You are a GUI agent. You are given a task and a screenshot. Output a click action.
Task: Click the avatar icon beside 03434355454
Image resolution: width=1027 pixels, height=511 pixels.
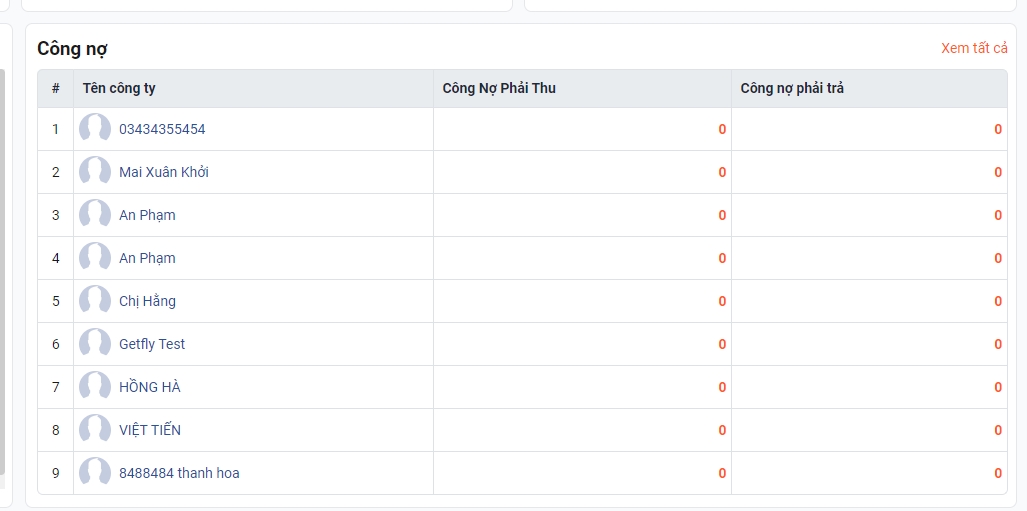(95, 129)
